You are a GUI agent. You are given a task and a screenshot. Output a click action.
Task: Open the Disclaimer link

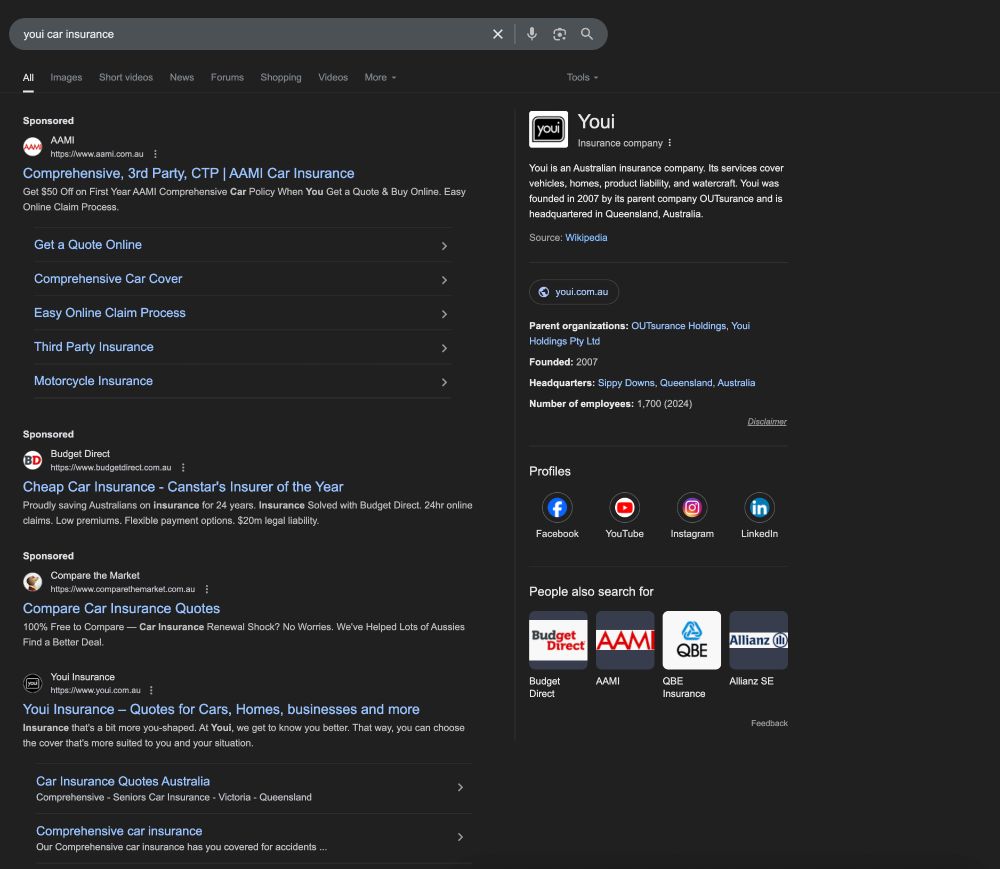click(767, 421)
